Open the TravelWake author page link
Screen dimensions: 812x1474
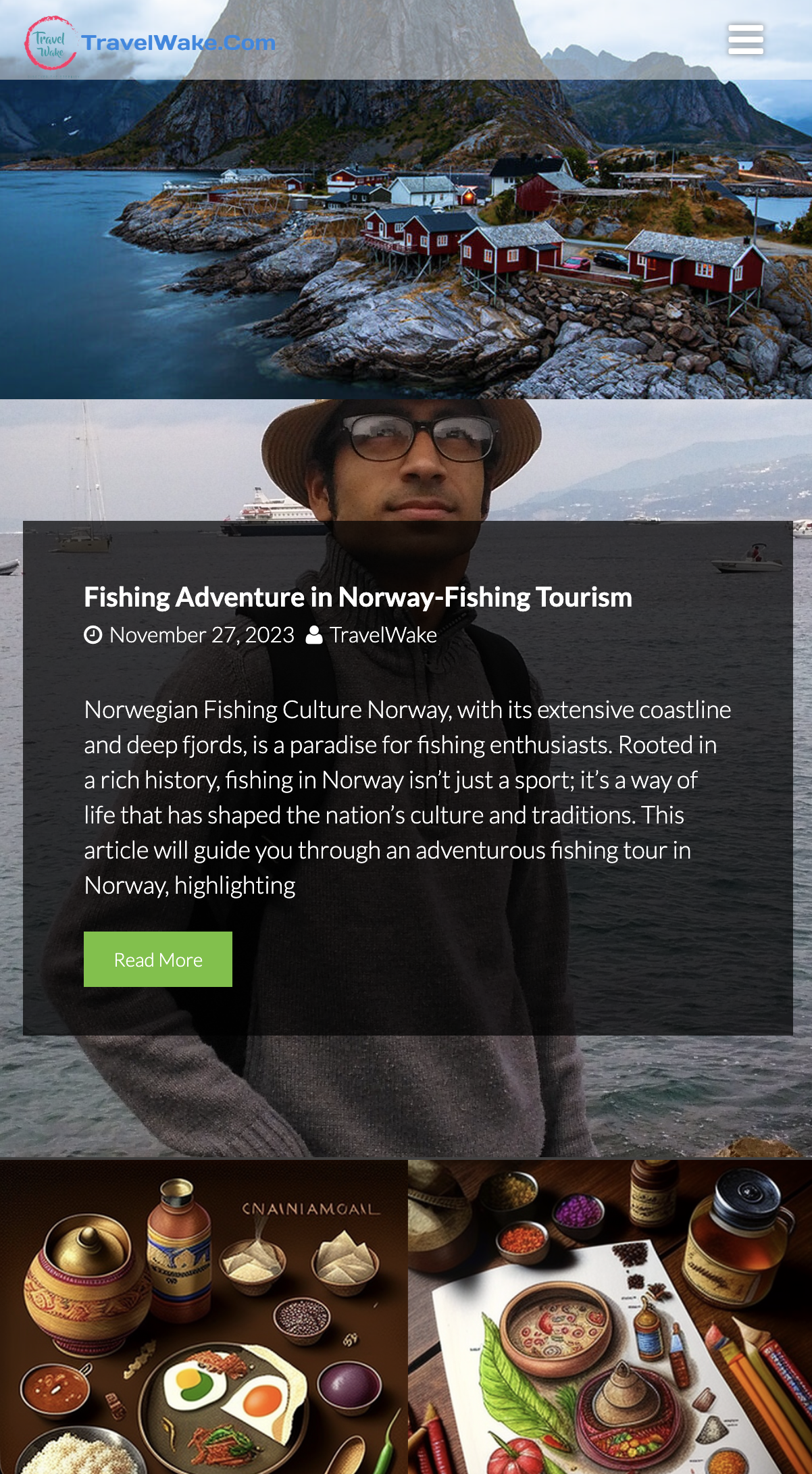(x=383, y=635)
